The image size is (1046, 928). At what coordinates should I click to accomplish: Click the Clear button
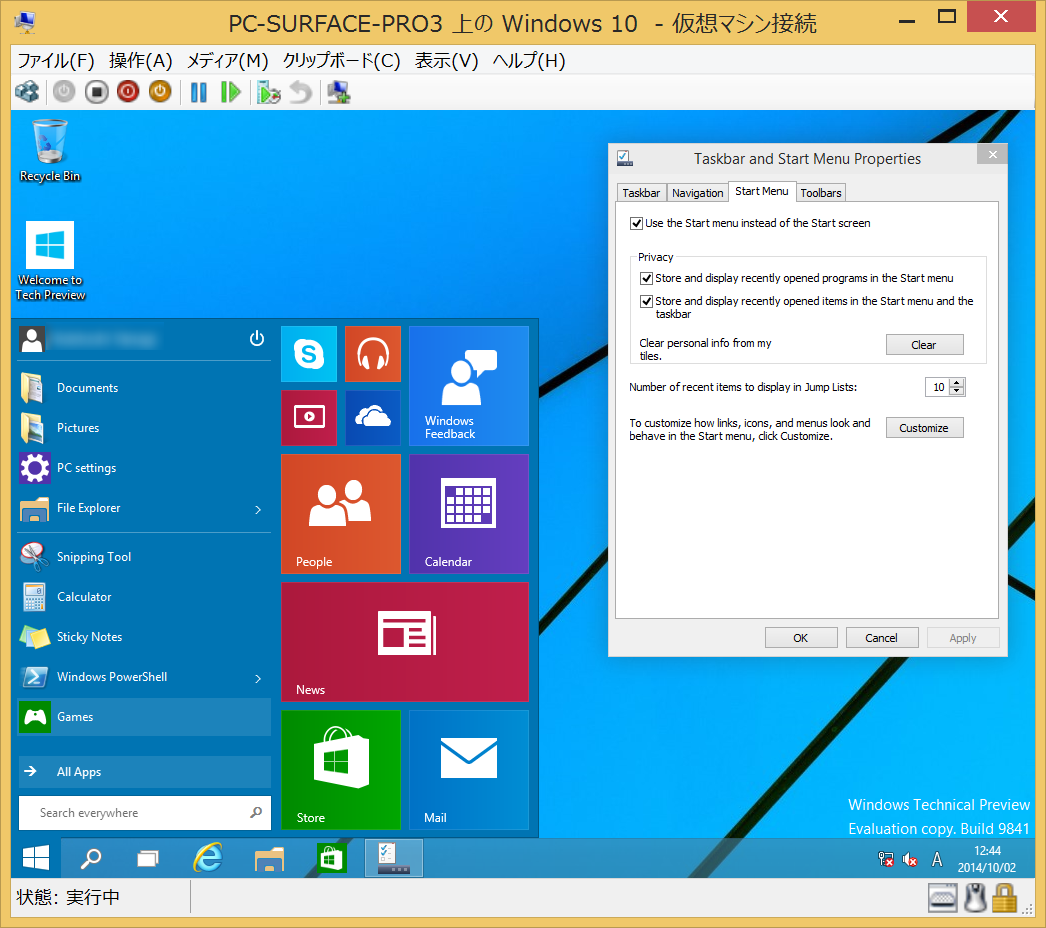(924, 345)
